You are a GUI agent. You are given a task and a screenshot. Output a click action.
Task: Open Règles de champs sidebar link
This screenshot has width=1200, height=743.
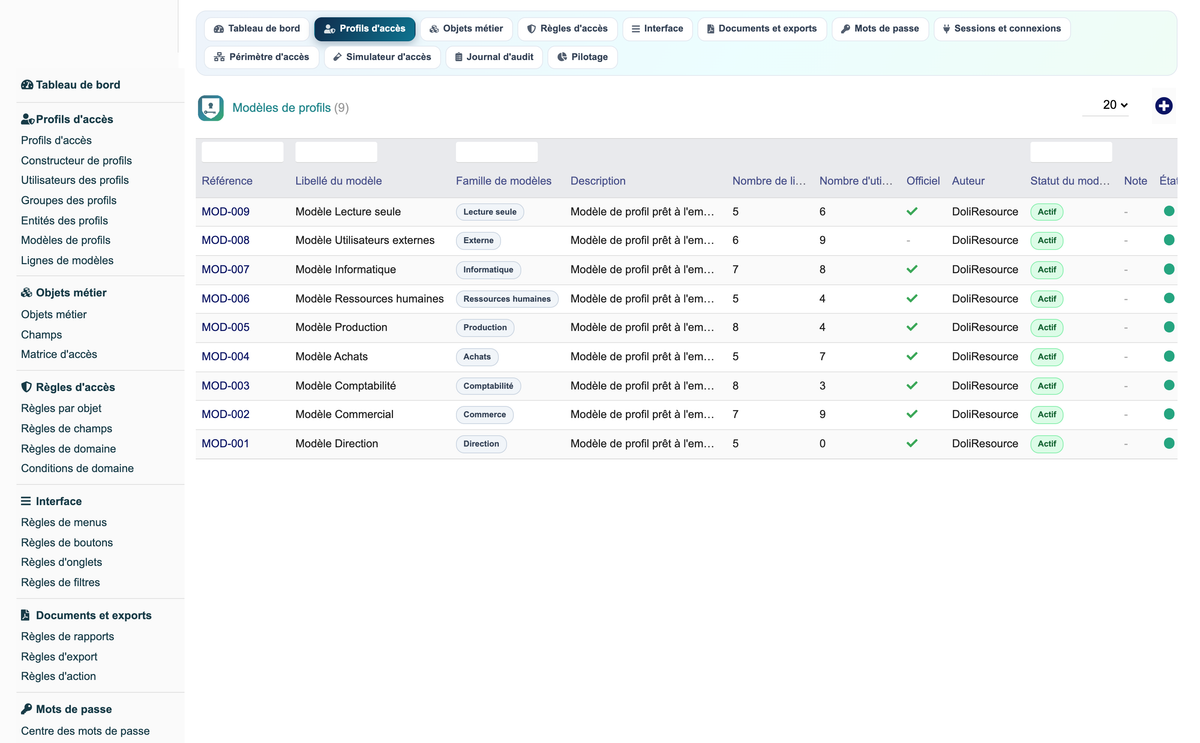(x=67, y=429)
